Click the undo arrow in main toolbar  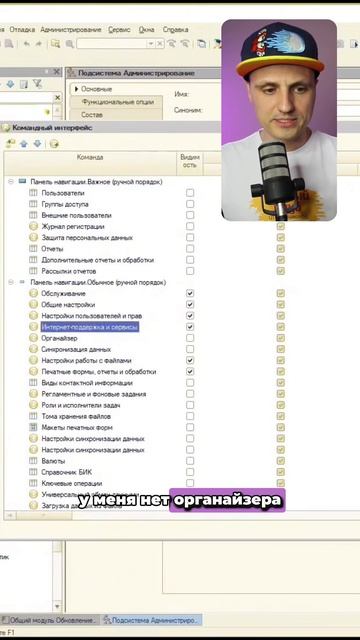coord(26,44)
